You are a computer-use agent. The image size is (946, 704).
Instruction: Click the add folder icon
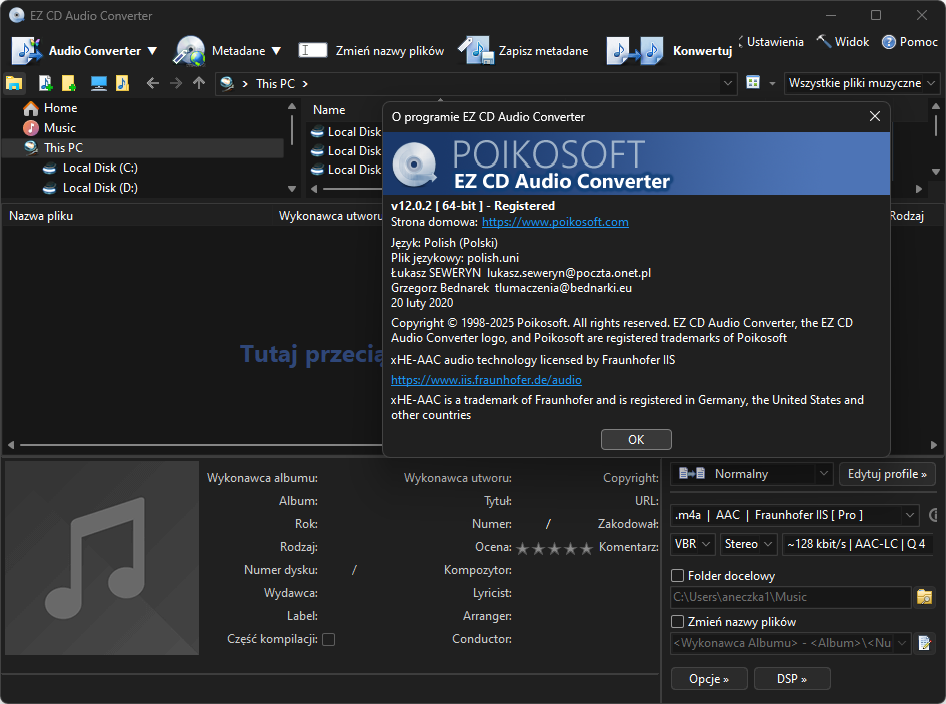(69, 83)
